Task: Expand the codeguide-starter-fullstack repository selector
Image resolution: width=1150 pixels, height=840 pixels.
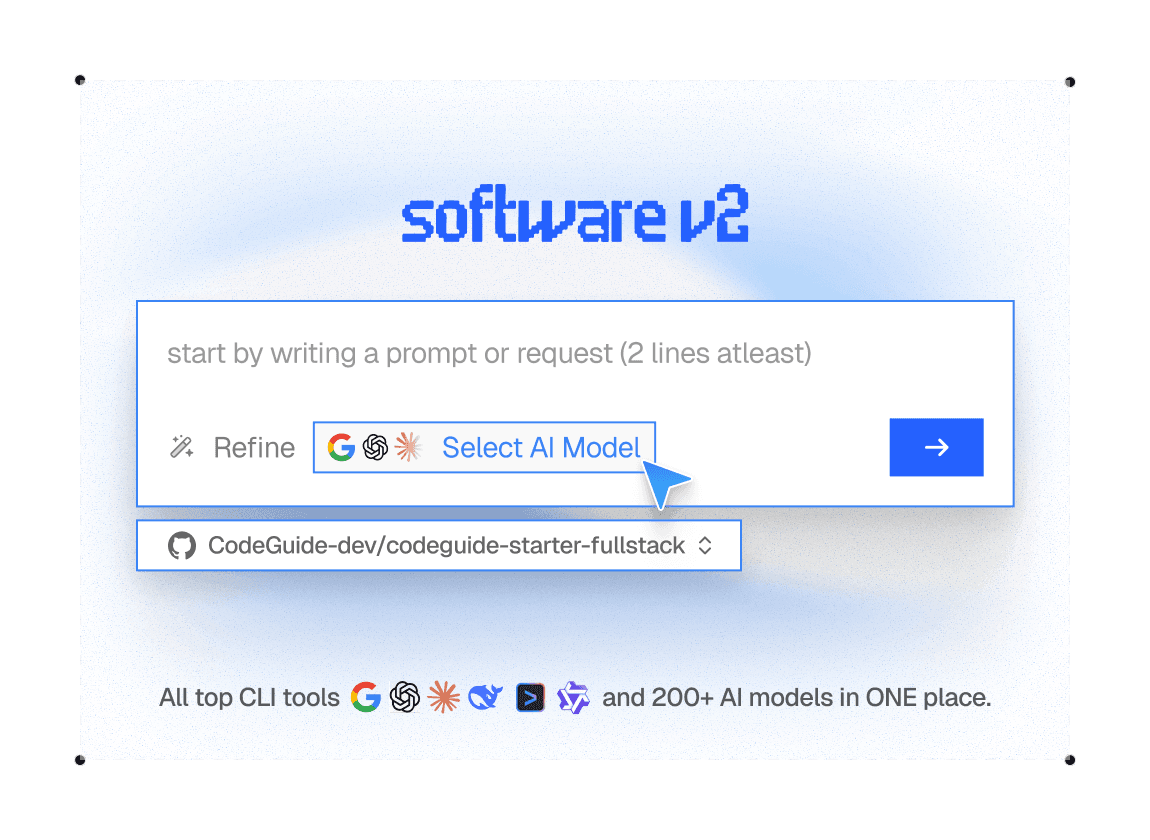Action: 439,545
